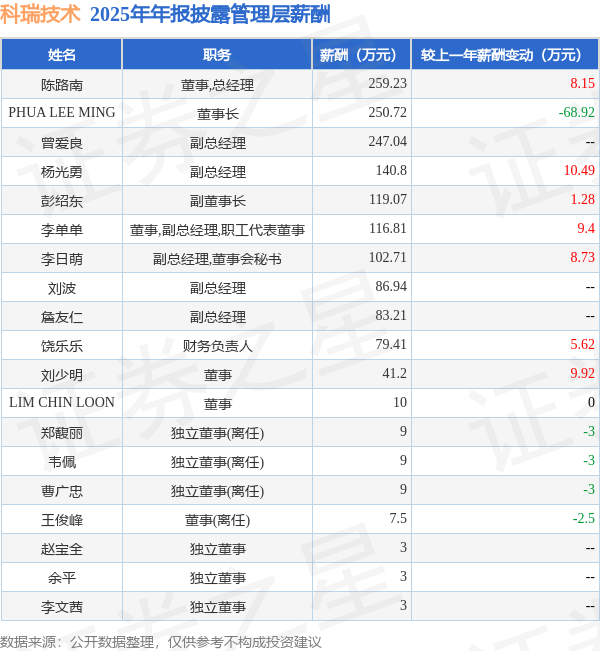Image resolution: width=600 pixels, height=651 pixels.
Task: Select the name 李日萌
Action: tap(62, 259)
